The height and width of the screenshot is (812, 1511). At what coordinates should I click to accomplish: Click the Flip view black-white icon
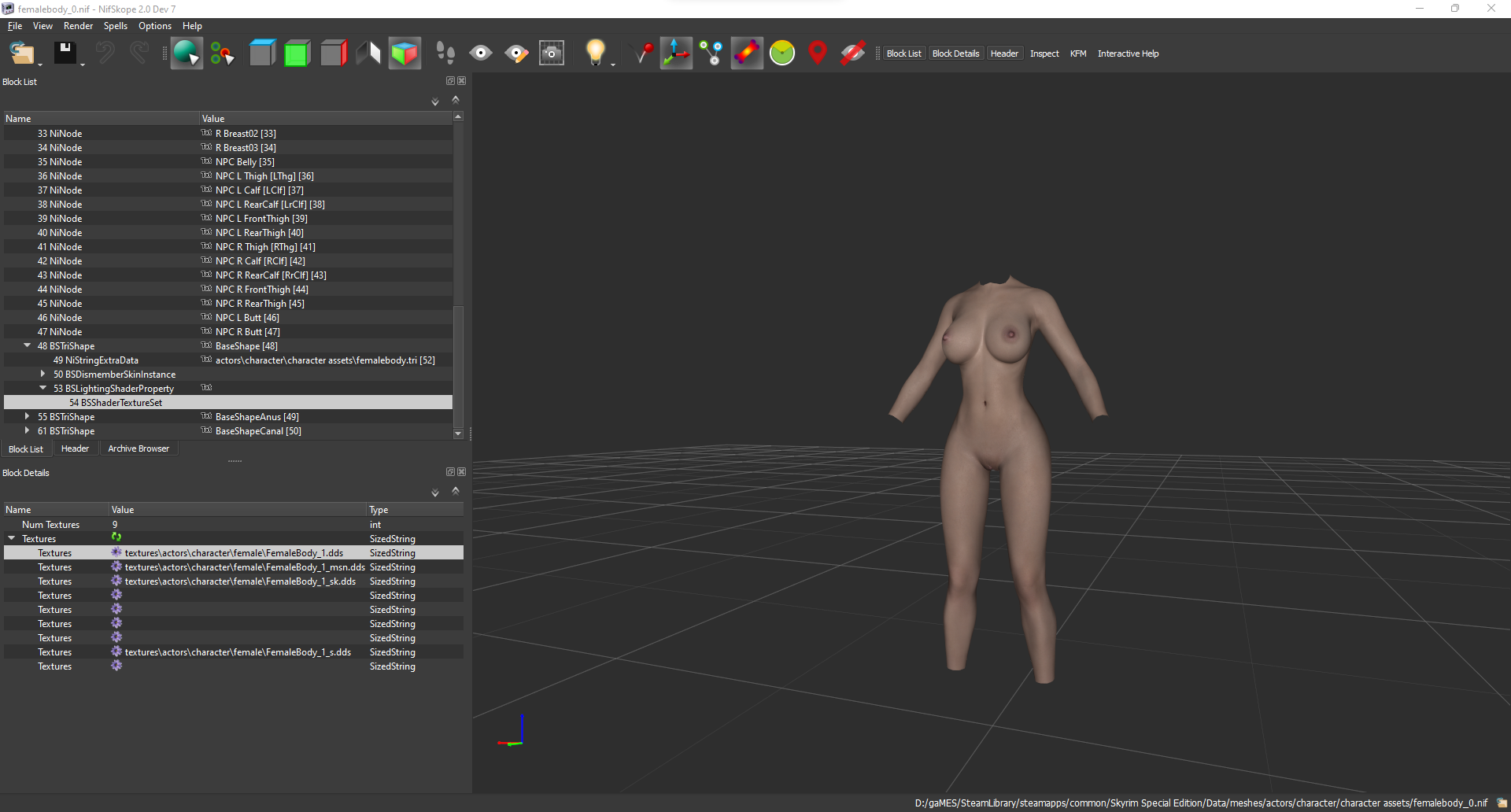coord(368,54)
